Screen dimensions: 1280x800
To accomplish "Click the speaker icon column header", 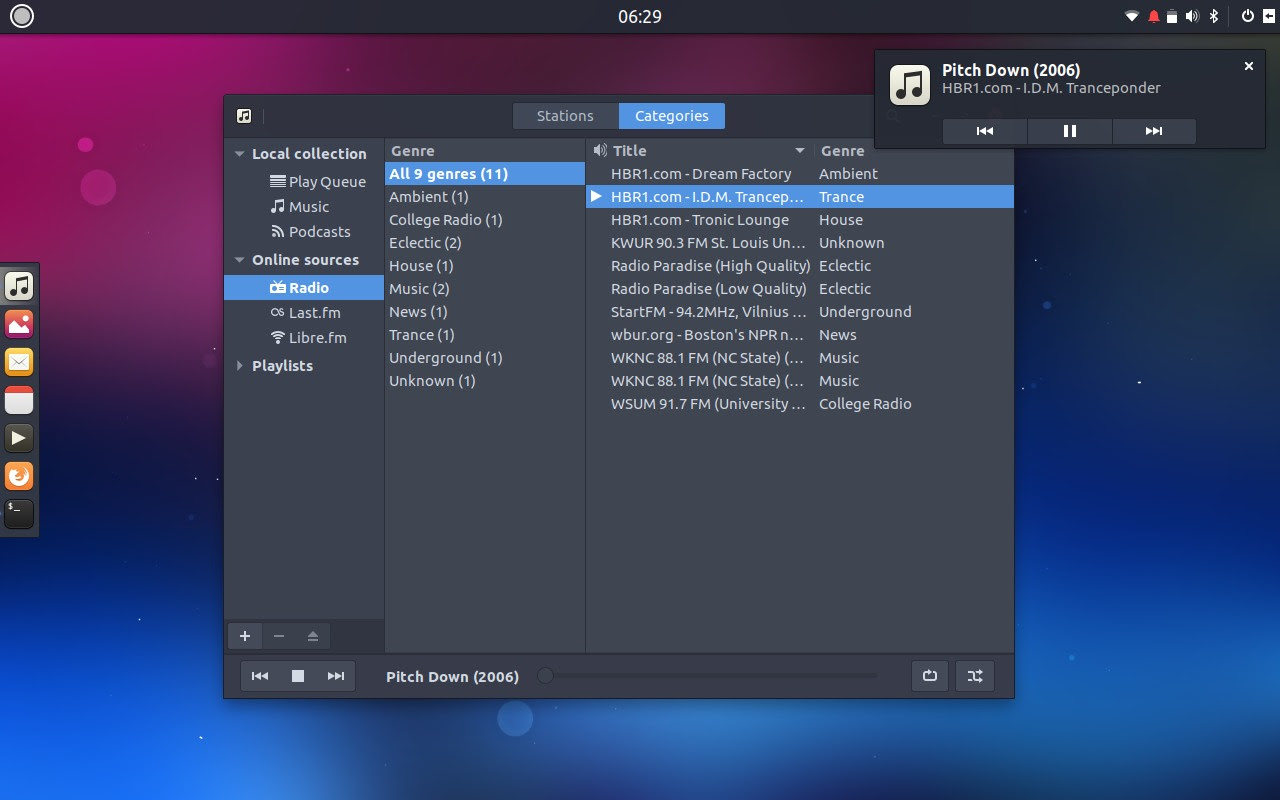I will (x=599, y=151).
